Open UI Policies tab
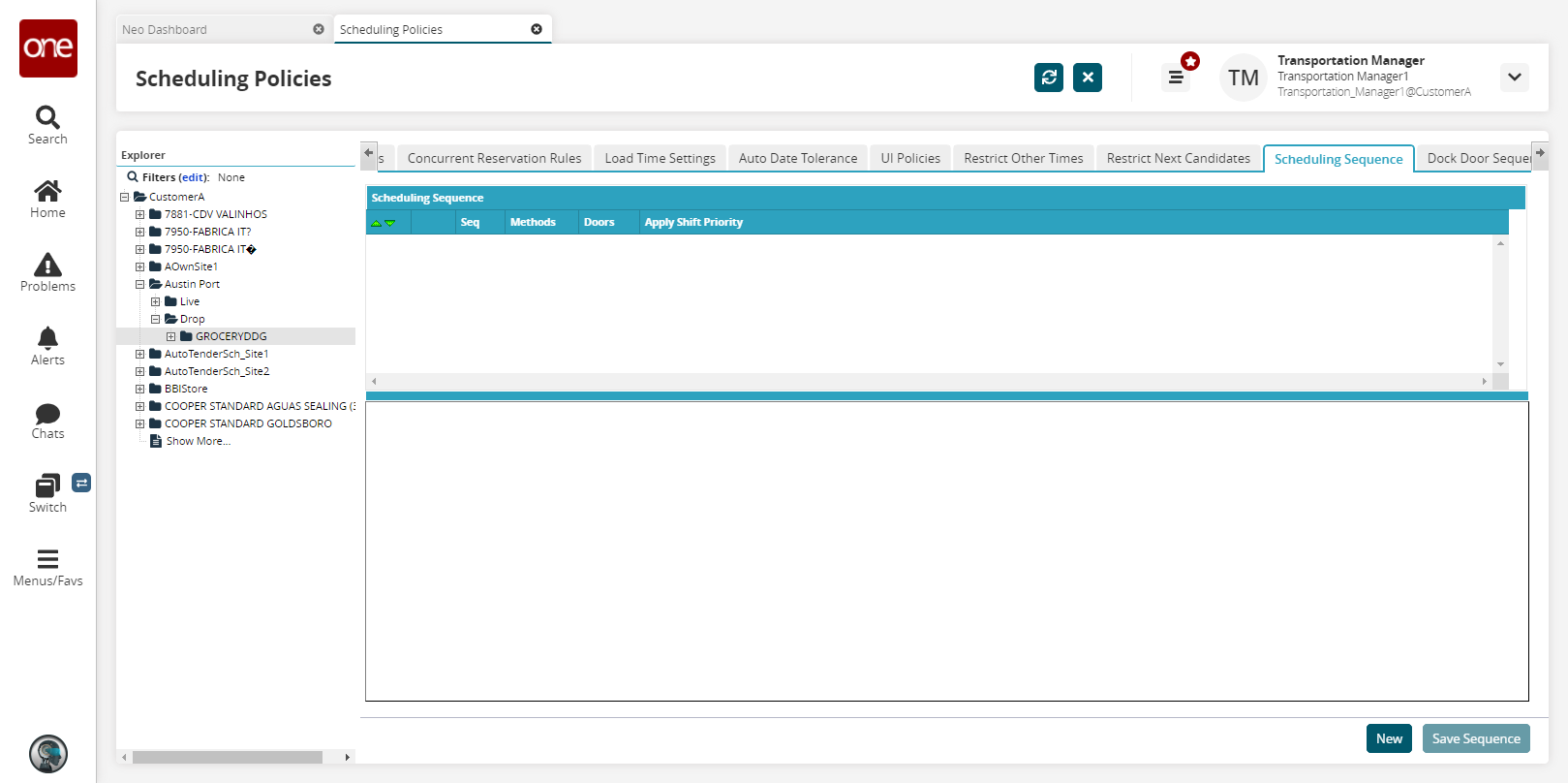Image resolution: width=1568 pixels, height=783 pixels. (910, 158)
